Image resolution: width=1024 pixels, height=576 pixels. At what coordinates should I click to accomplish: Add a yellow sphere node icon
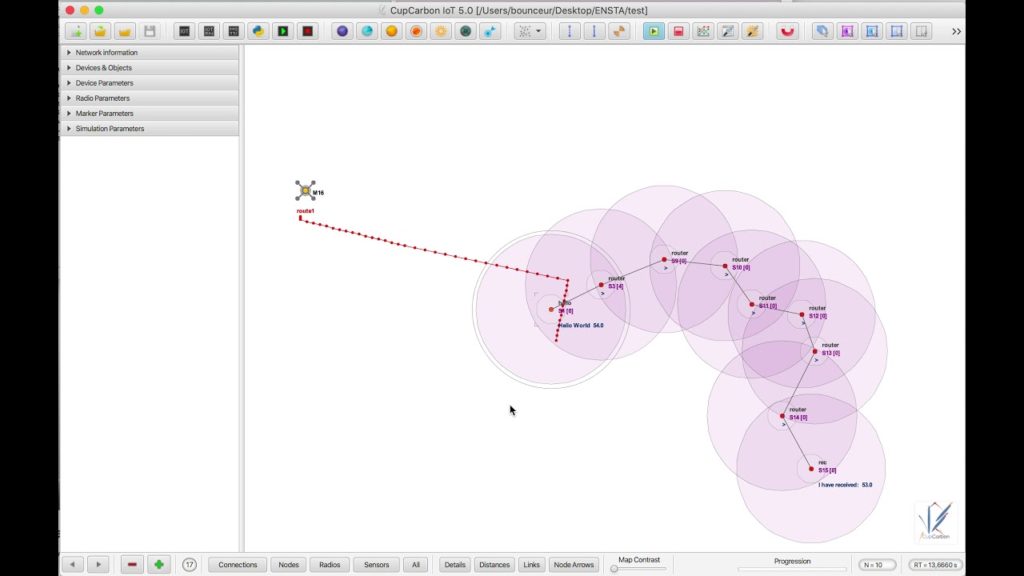pyautogui.click(x=391, y=31)
